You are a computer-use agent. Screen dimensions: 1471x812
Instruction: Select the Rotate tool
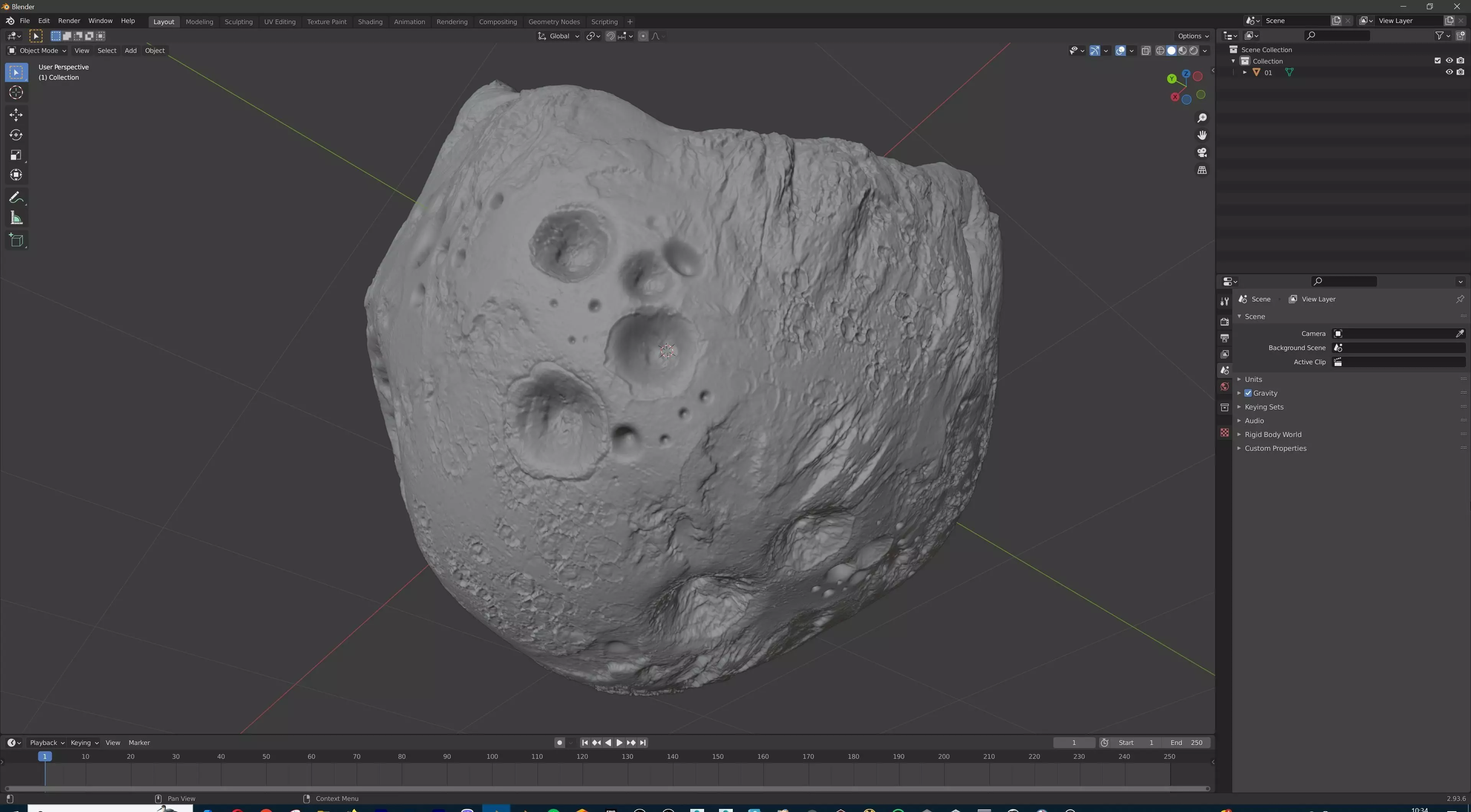pyautogui.click(x=16, y=135)
